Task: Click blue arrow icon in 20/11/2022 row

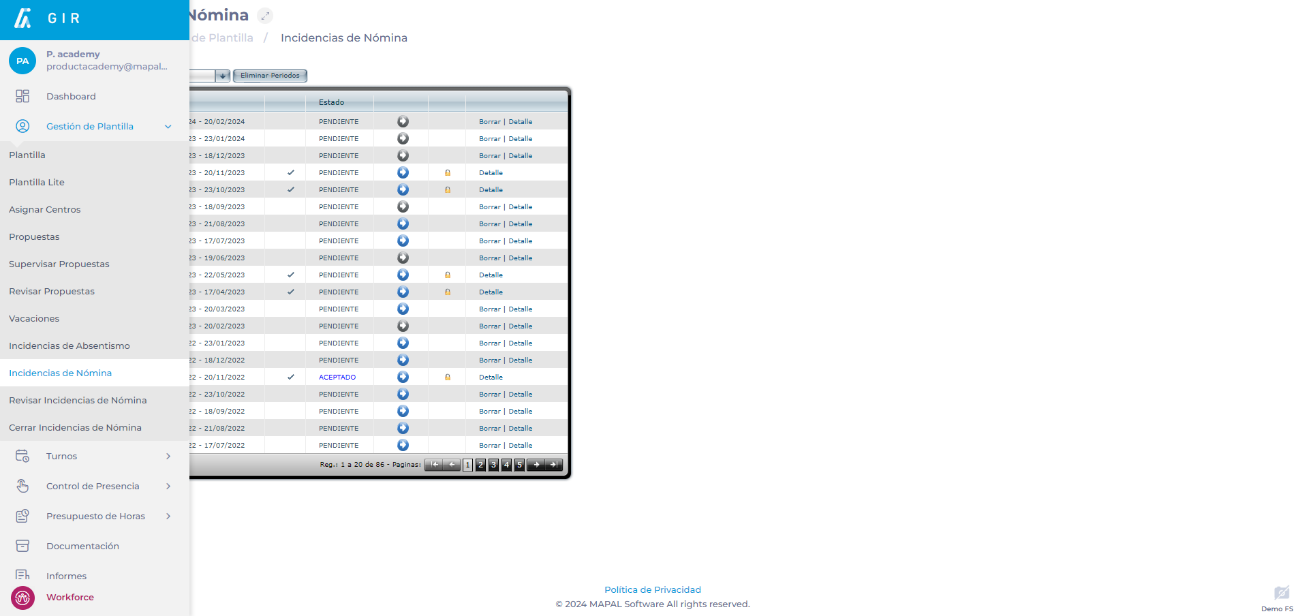Action: pos(403,377)
